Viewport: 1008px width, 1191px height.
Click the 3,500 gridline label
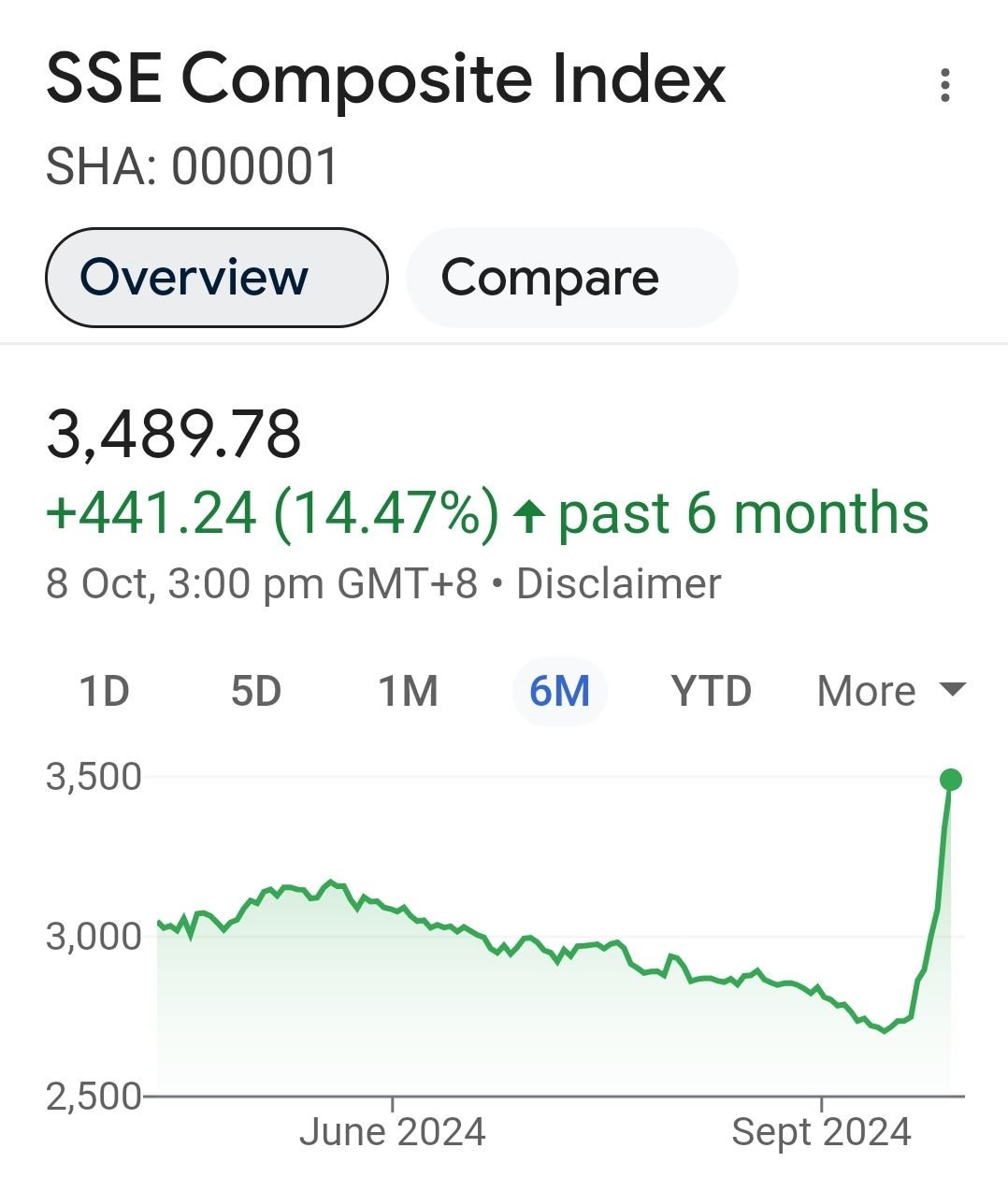point(94,776)
